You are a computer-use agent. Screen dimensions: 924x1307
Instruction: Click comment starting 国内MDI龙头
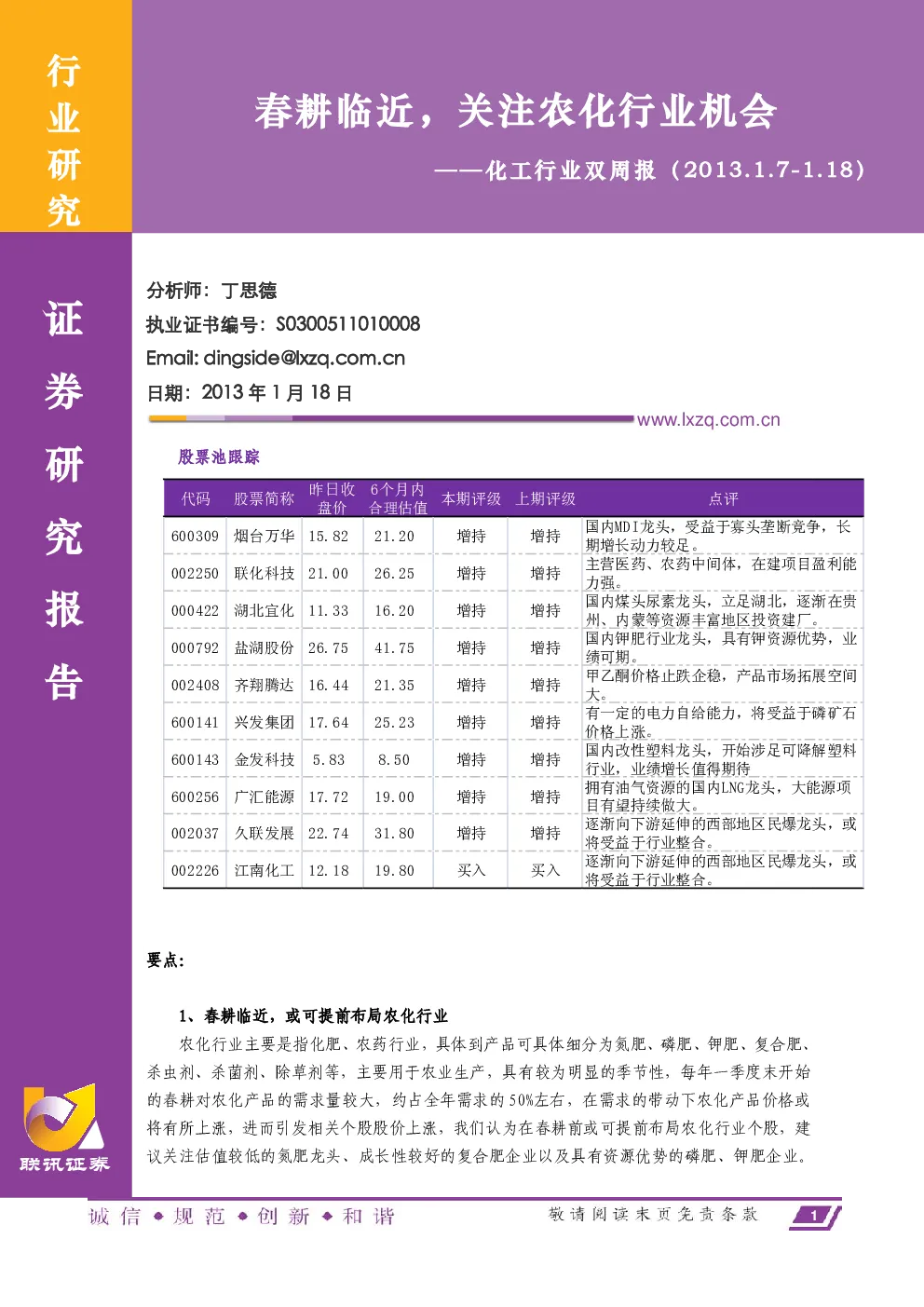[718, 536]
